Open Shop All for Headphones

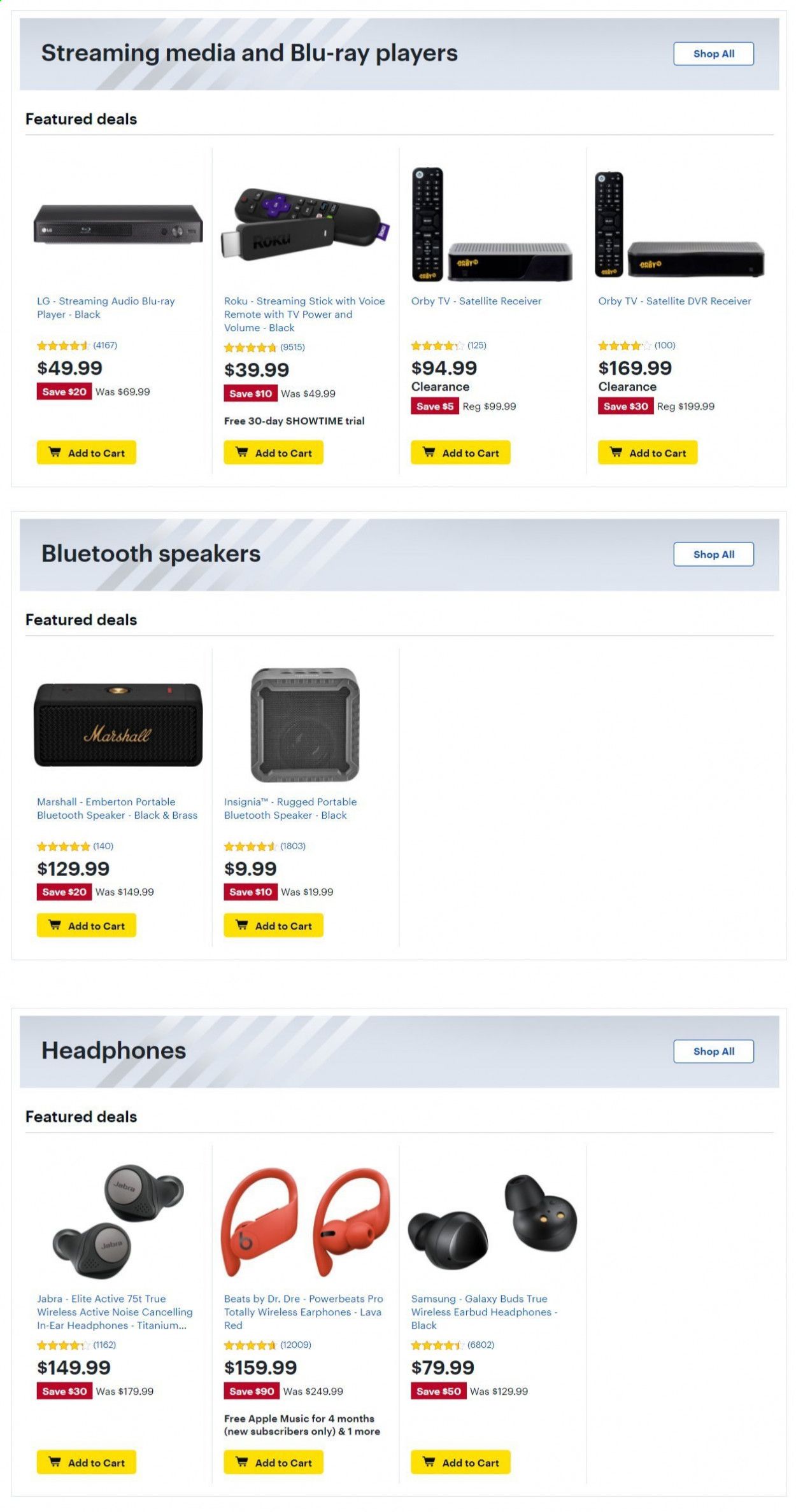[713, 1051]
